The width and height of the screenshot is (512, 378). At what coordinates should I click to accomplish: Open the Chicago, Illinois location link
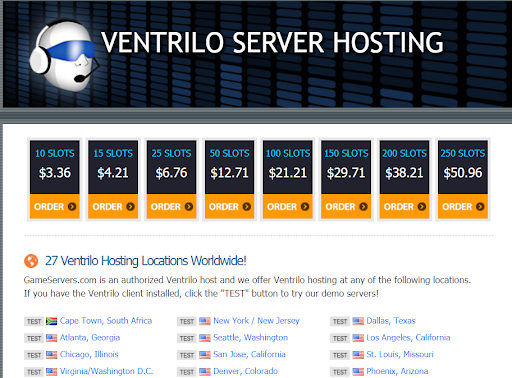89,354
